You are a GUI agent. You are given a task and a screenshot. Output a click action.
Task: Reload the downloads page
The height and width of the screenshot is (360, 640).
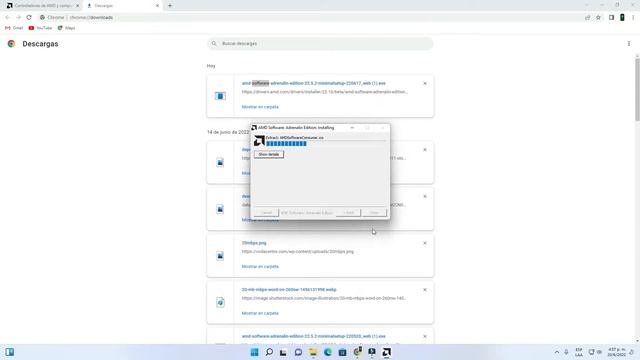tap(29, 18)
